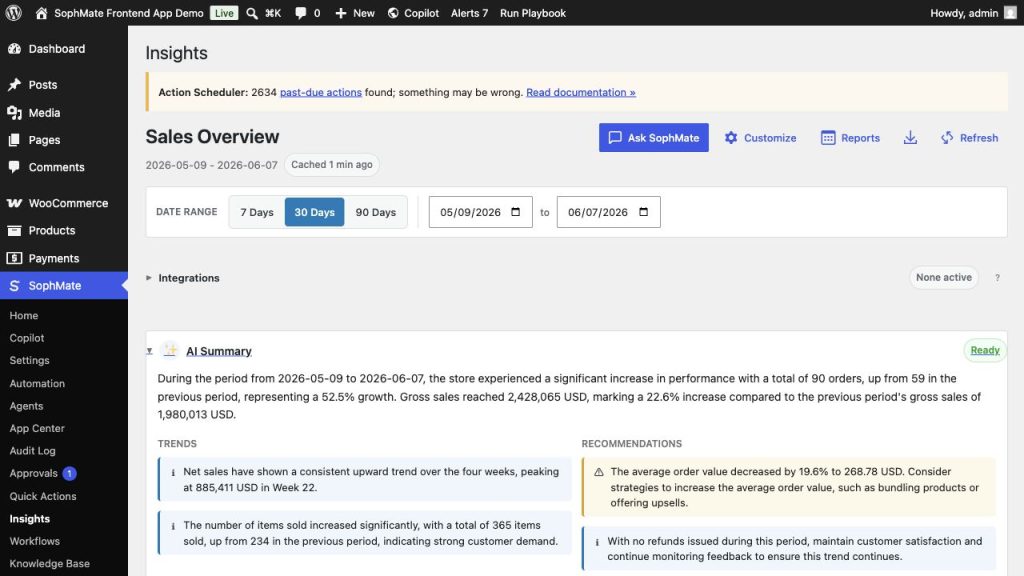The height and width of the screenshot is (576, 1024).
Task: Click the Cached 1 min ago badge
Action: pyautogui.click(x=332, y=165)
